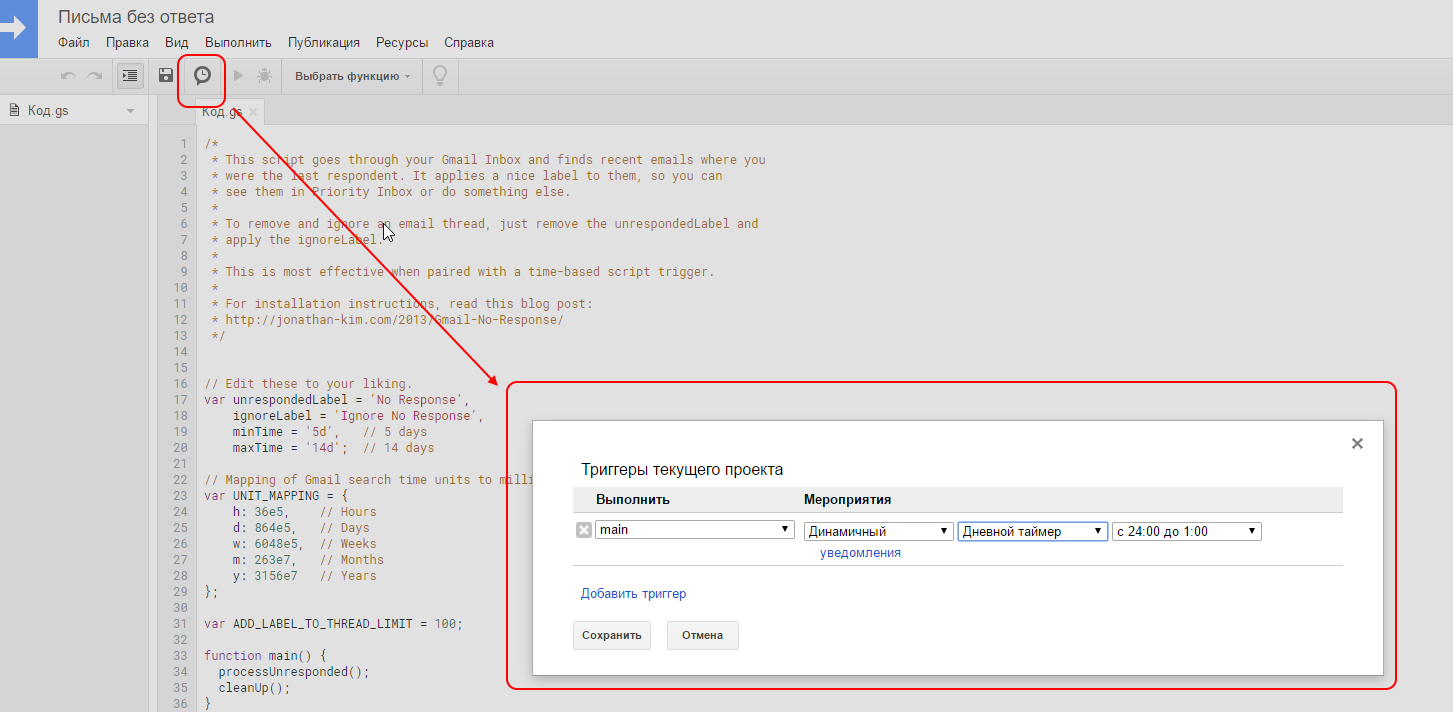
Task: Open the Выполнить menu
Action: click(238, 42)
